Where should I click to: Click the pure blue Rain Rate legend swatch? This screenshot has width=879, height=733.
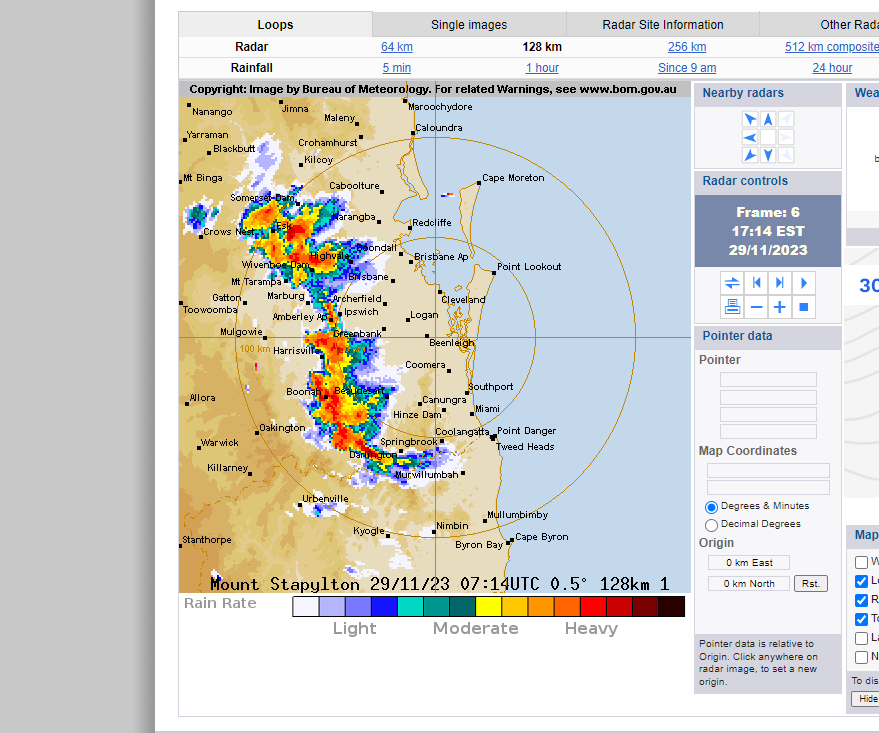click(384, 607)
